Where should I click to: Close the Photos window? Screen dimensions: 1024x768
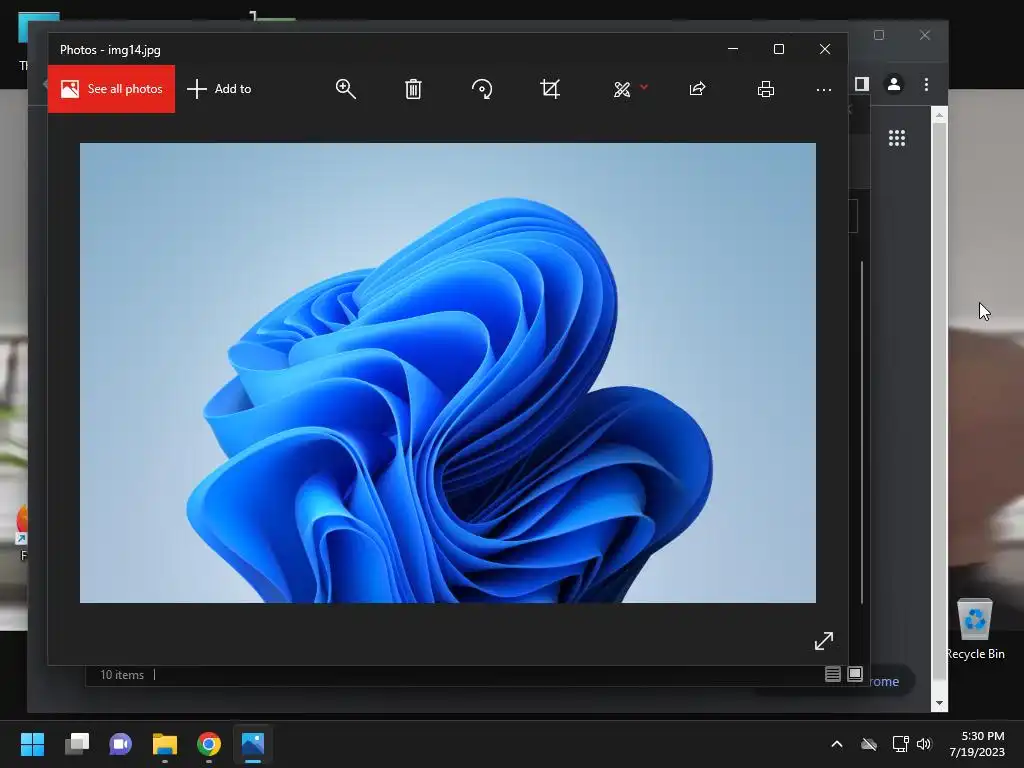tap(825, 49)
